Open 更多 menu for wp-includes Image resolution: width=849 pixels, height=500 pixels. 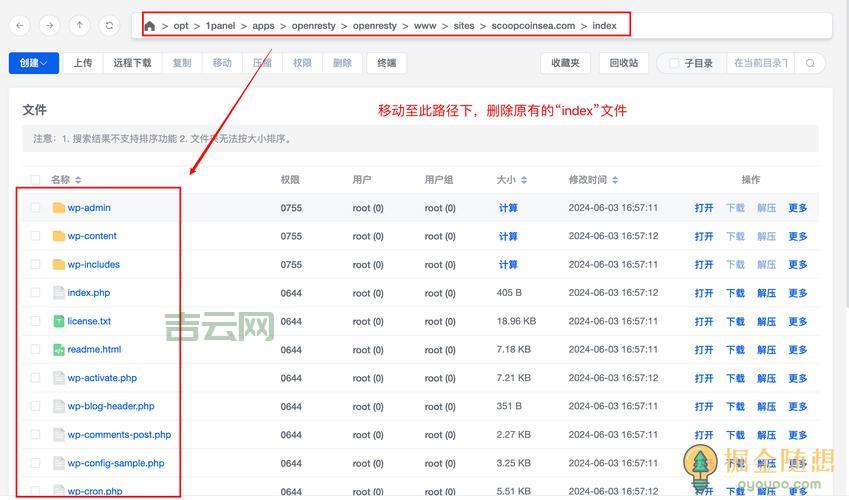click(798, 265)
